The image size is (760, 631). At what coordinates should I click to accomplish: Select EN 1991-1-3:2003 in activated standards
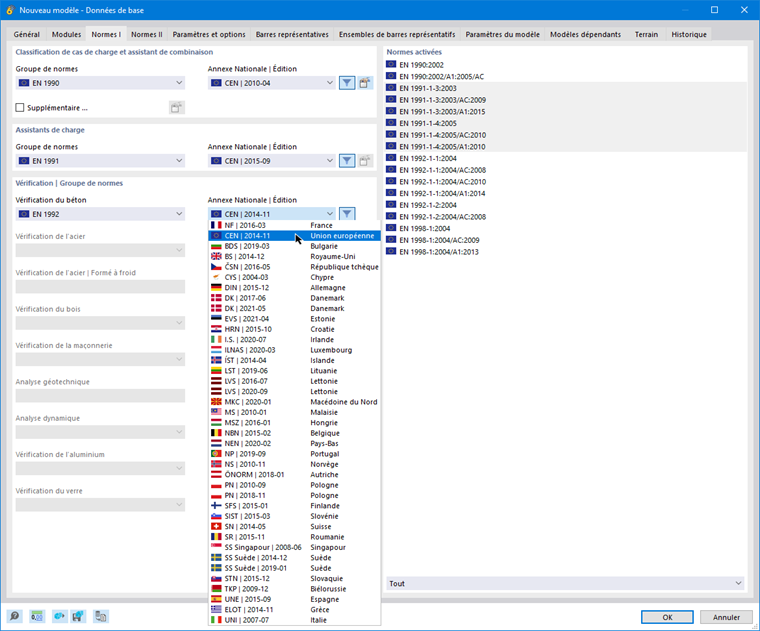click(x=565, y=88)
